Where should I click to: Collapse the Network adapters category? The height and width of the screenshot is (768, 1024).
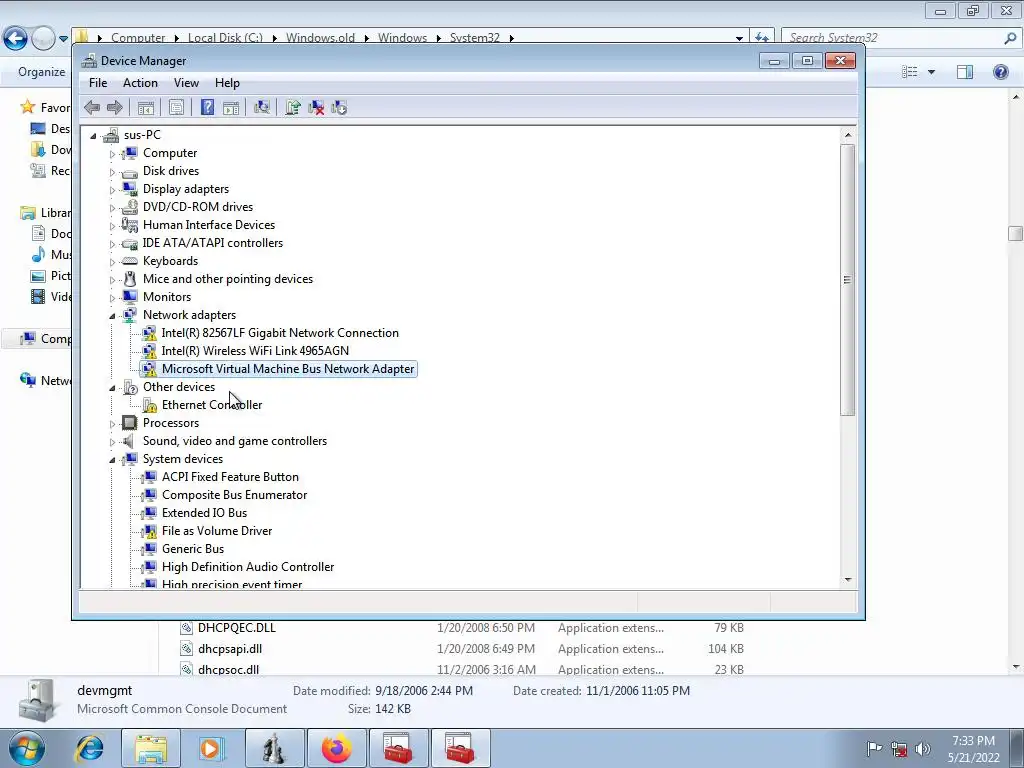(x=112, y=316)
